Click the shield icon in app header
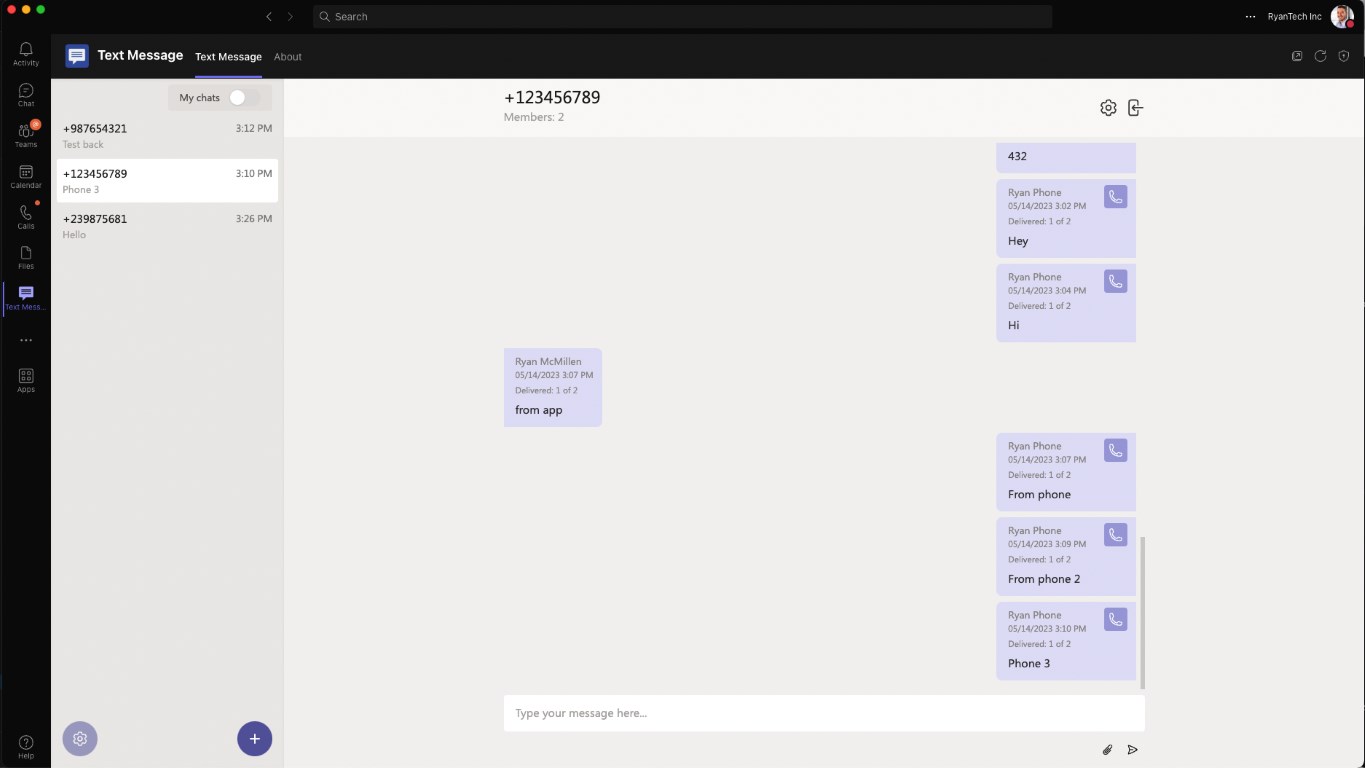 point(1344,56)
